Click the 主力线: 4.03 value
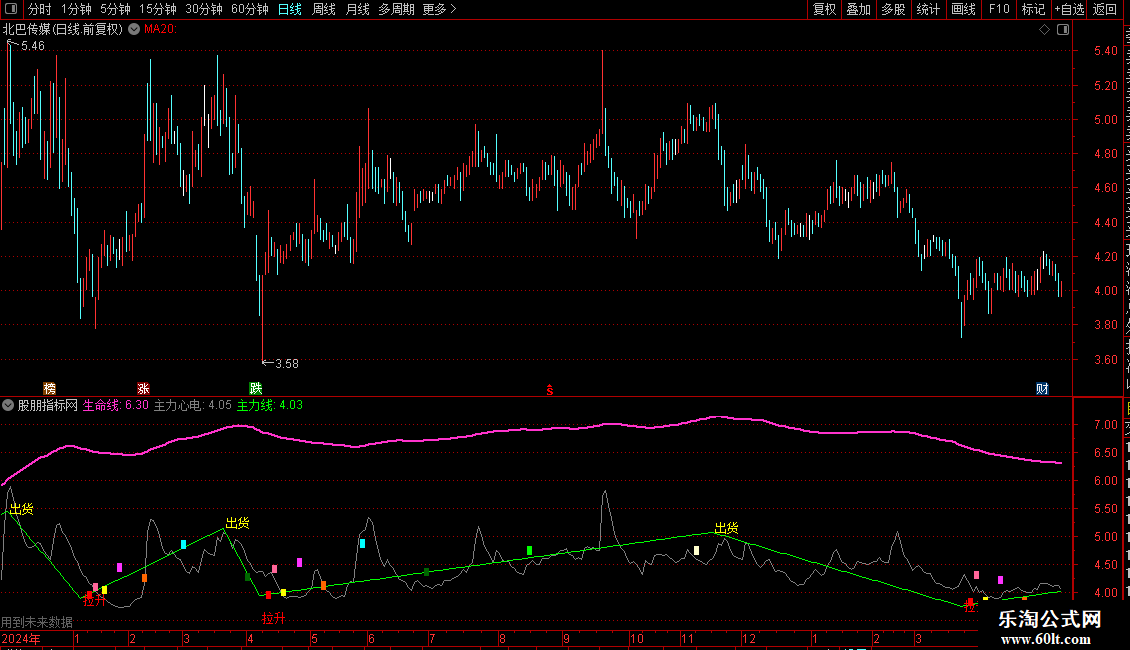Viewport: 1130px width, 650px height. click(270, 405)
